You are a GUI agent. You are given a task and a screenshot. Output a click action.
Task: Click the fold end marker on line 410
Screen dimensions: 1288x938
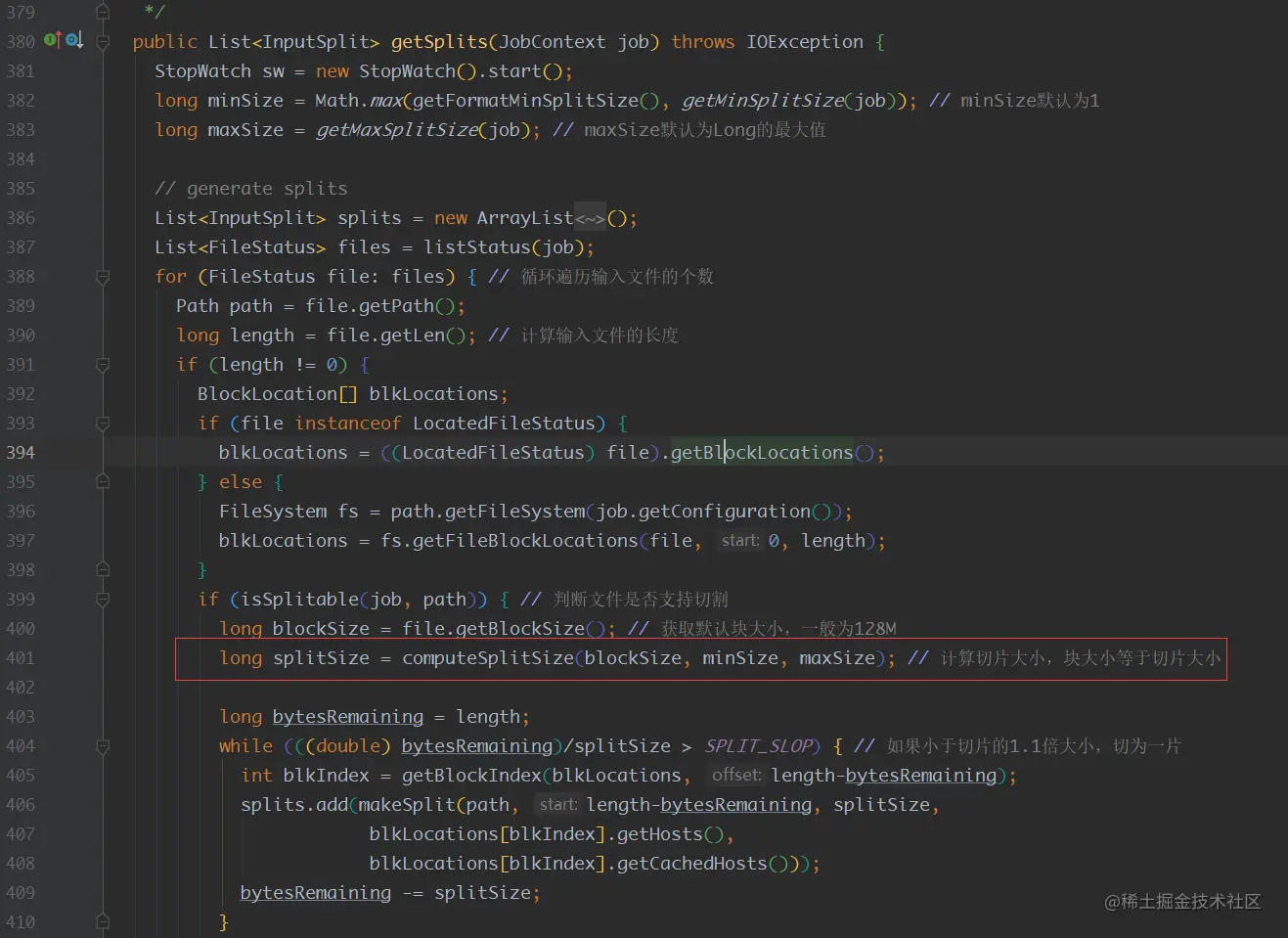(x=103, y=921)
